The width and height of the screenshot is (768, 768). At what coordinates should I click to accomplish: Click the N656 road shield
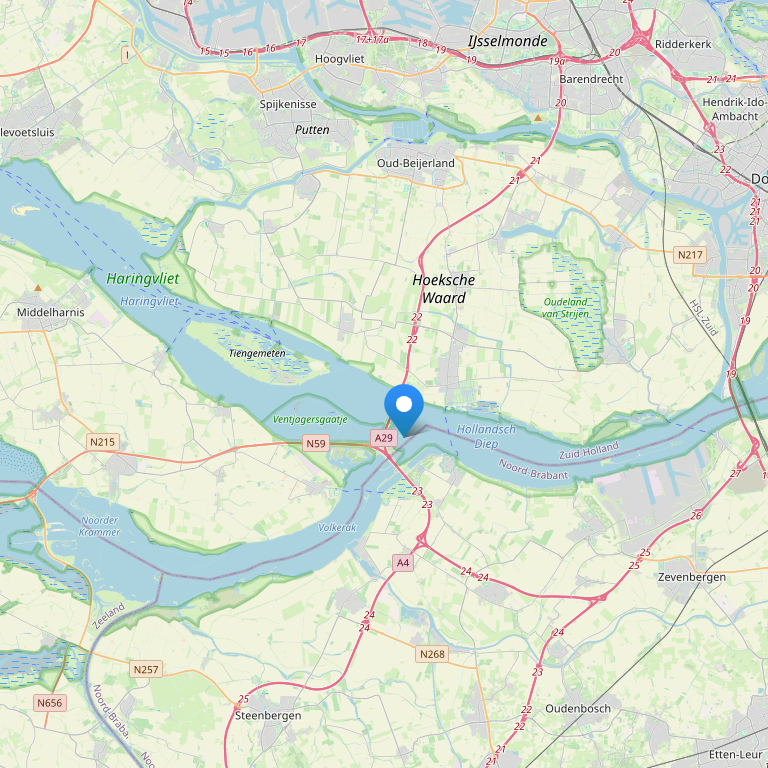(49, 703)
